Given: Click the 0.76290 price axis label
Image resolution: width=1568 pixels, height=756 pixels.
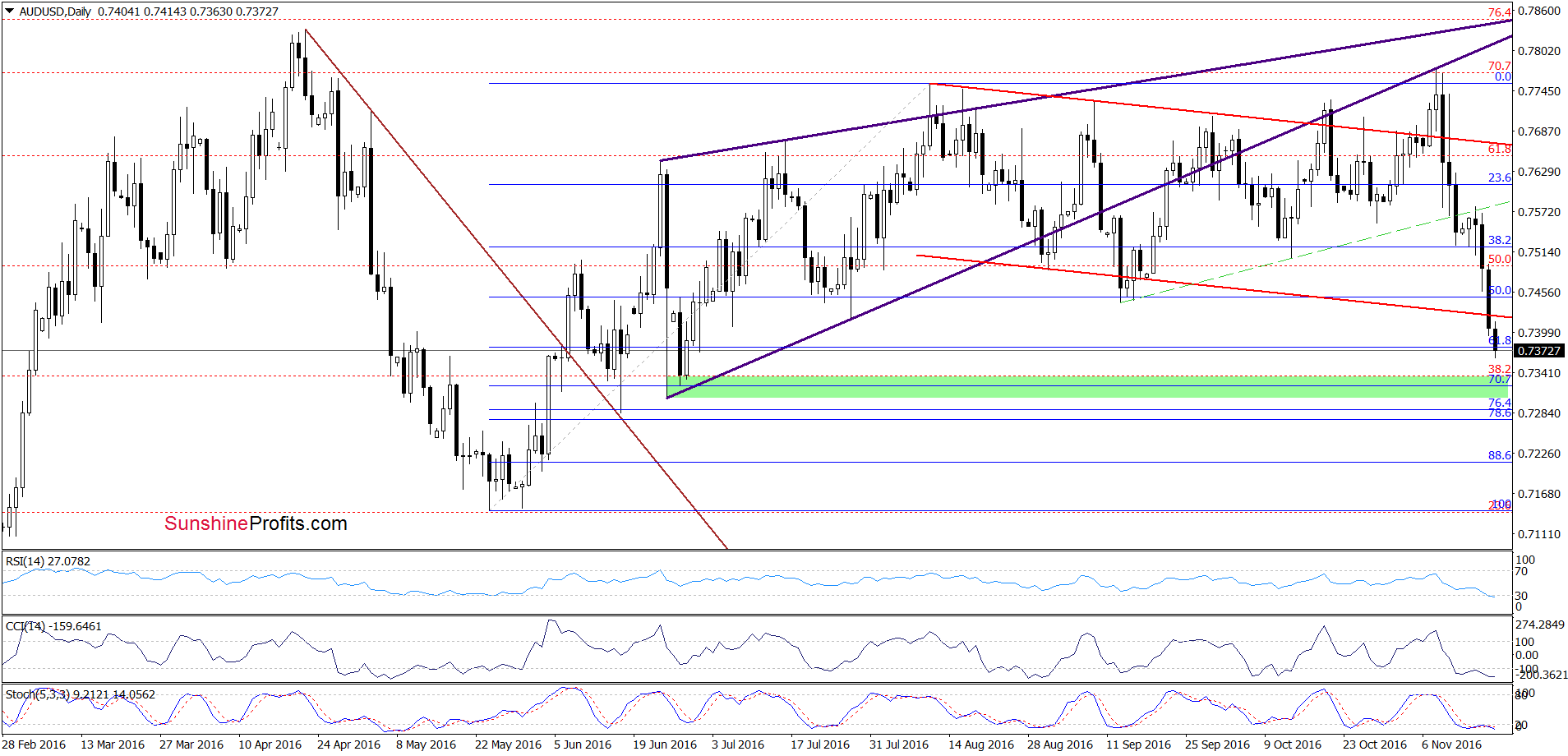Looking at the screenshot, I should pyautogui.click(x=1538, y=172).
